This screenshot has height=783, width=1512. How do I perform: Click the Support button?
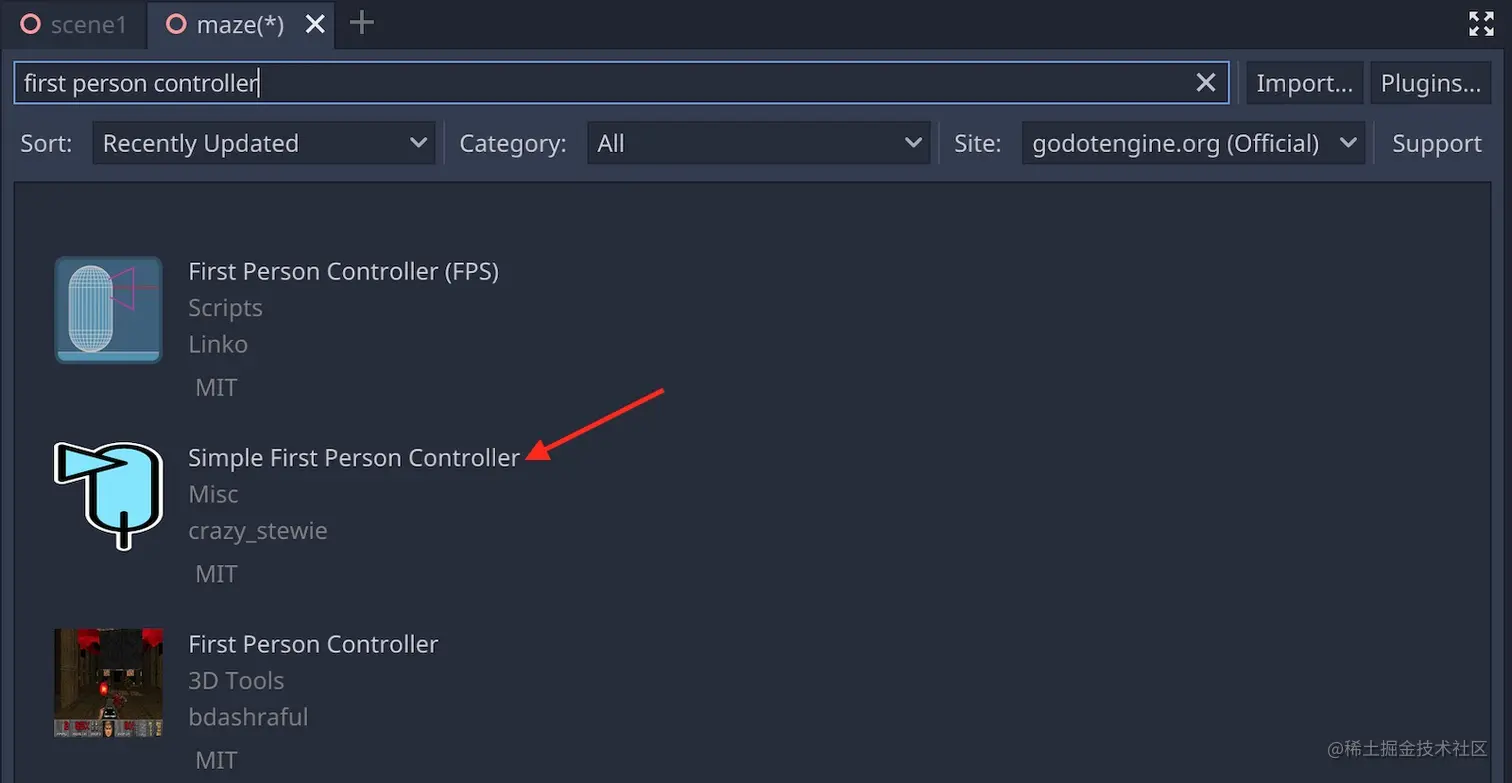click(x=1435, y=143)
